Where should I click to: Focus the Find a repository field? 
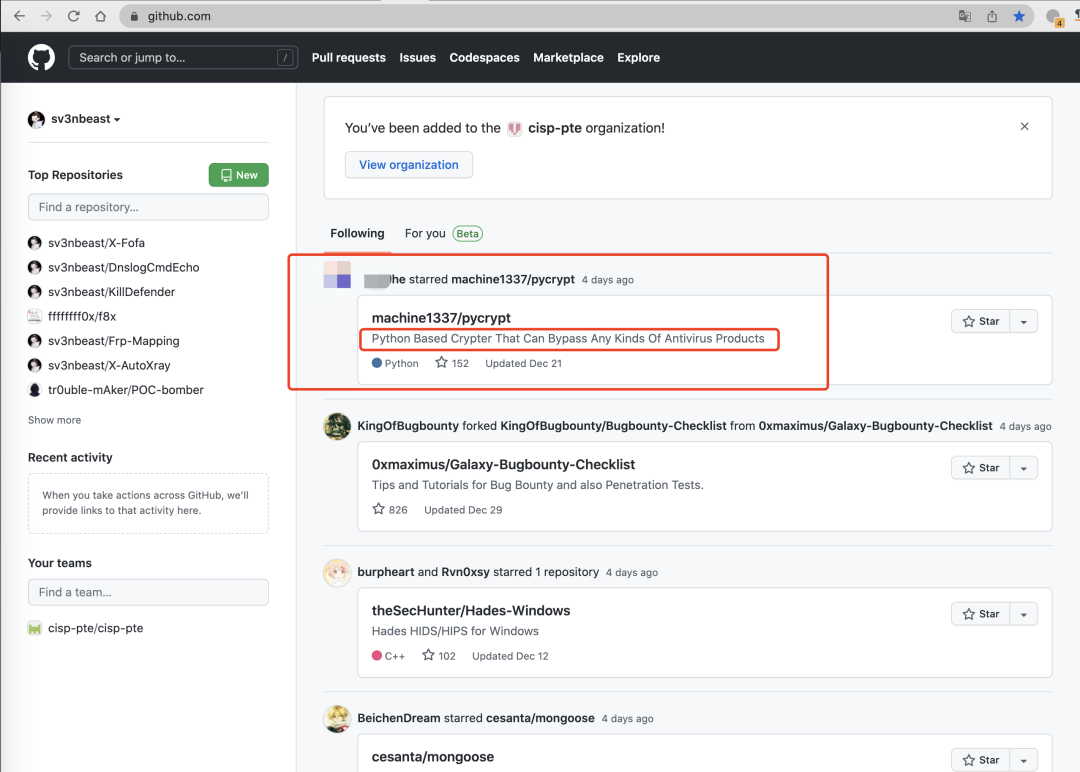tap(148, 207)
